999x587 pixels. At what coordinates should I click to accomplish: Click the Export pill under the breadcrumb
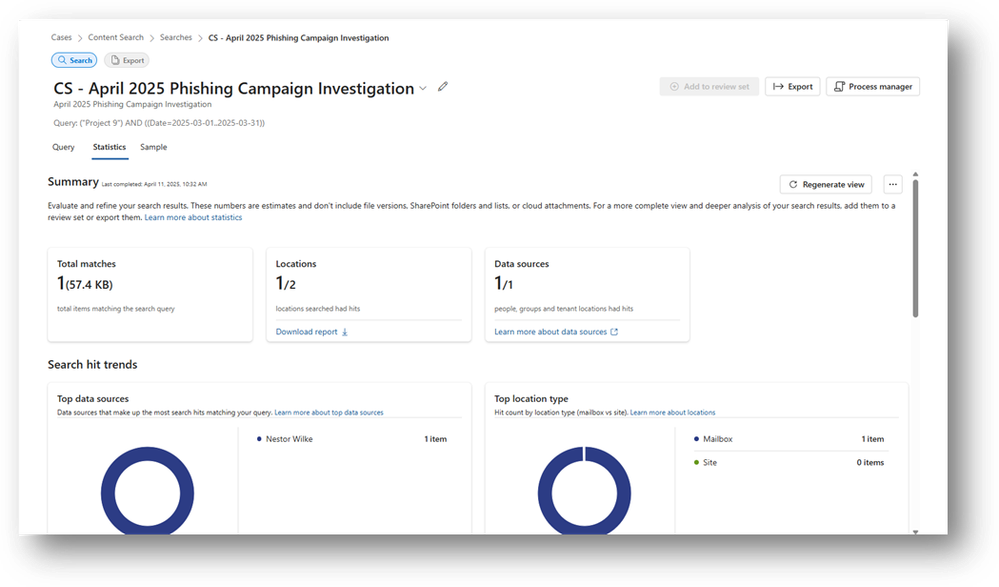[127, 60]
